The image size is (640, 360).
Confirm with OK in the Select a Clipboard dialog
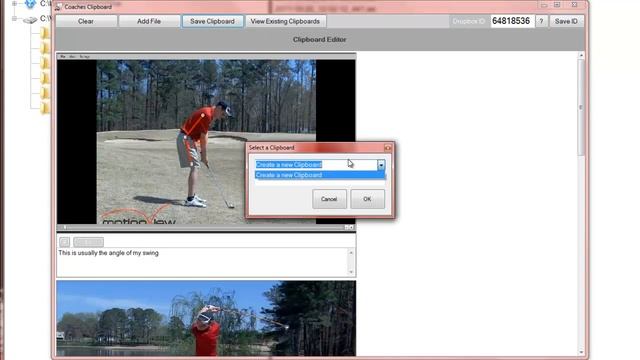367,199
